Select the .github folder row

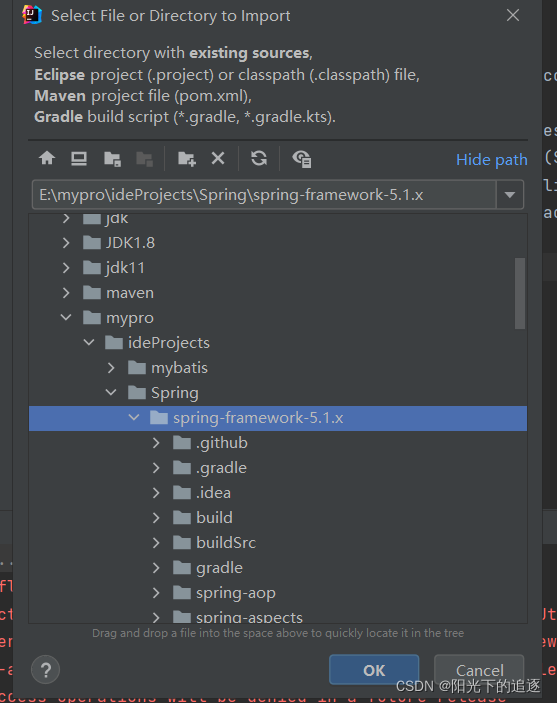(x=278, y=443)
